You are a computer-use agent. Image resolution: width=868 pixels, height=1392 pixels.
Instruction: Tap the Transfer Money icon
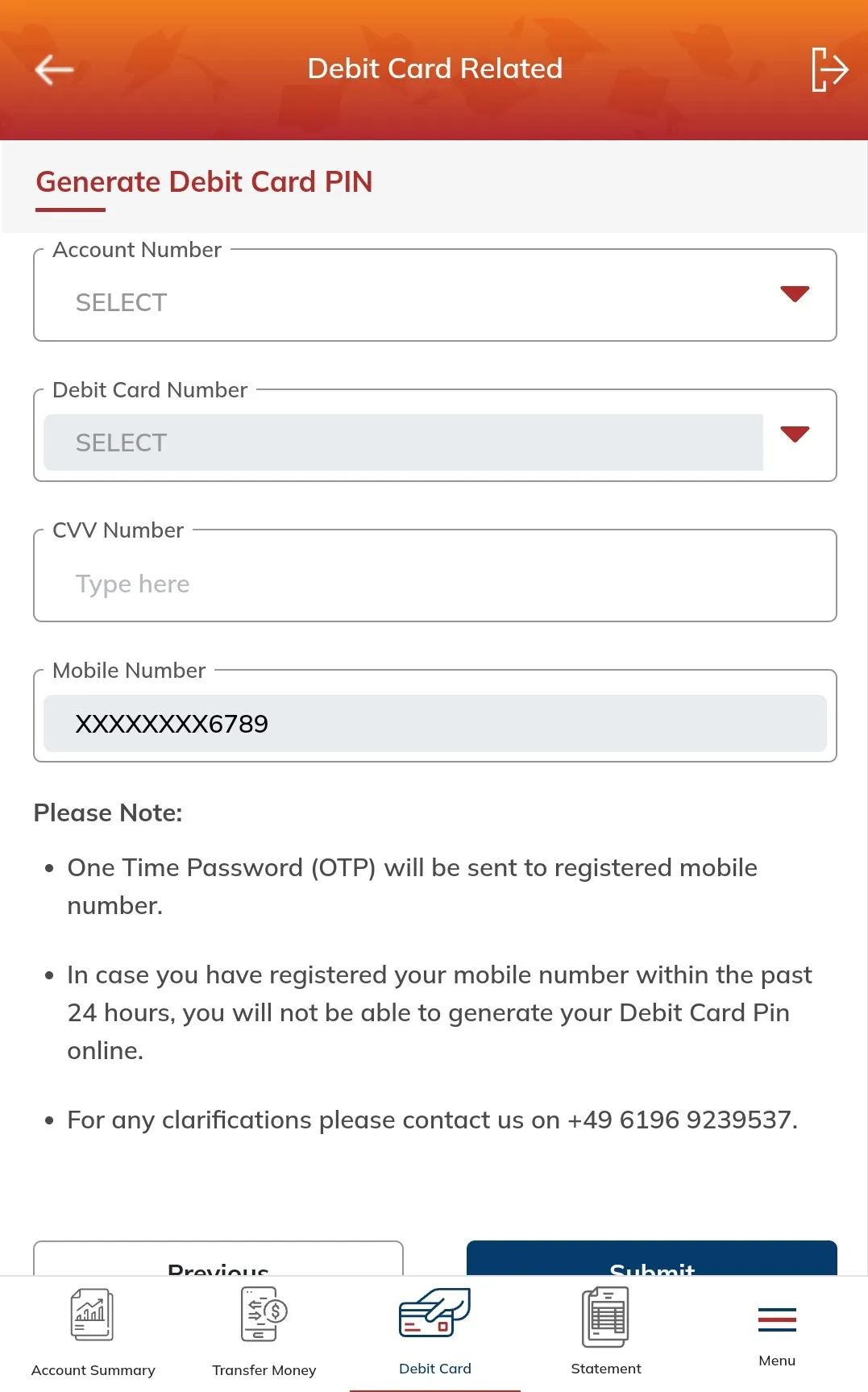click(x=264, y=1314)
